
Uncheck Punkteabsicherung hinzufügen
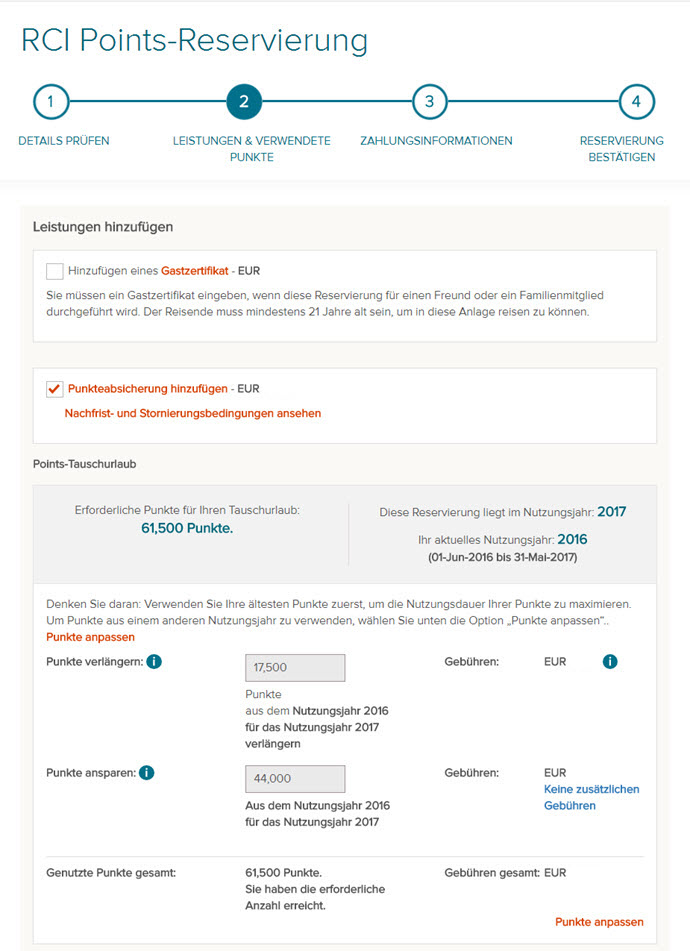coord(53,388)
